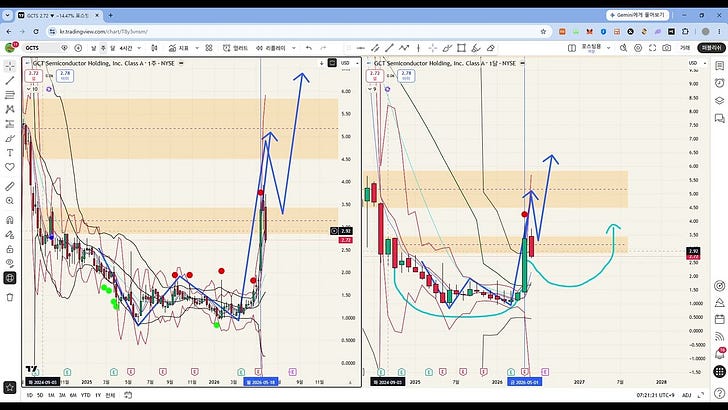Expand the indicators favorites dropdown arrow
This screenshot has height=410, width=728.
tap(197, 48)
